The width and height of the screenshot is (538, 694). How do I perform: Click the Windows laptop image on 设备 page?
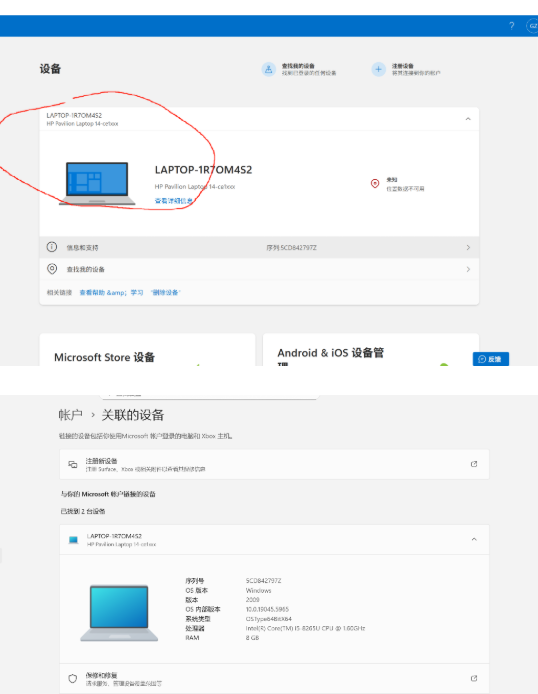pyautogui.click(x=97, y=184)
